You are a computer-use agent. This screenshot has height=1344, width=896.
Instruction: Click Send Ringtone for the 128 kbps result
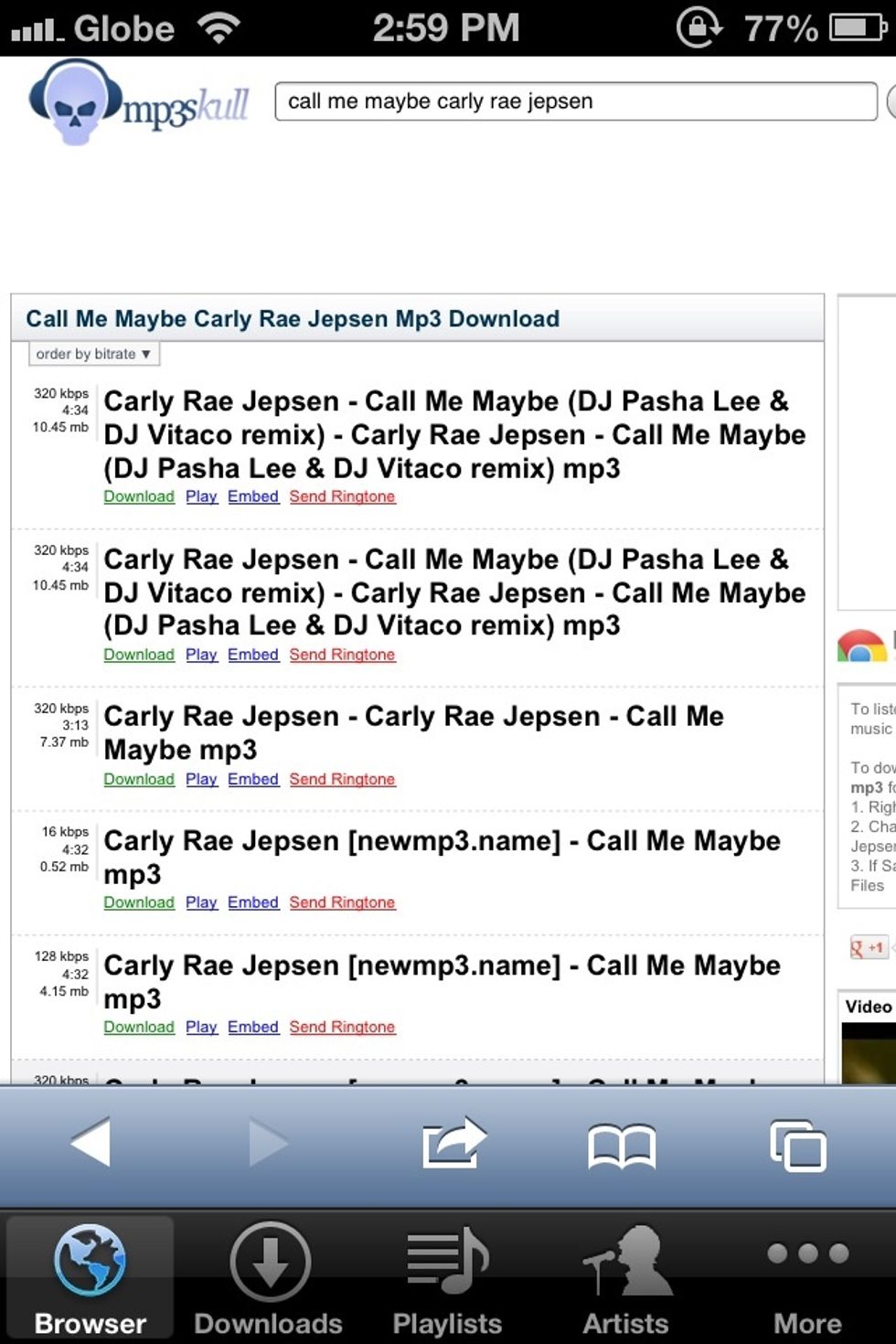342,1027
